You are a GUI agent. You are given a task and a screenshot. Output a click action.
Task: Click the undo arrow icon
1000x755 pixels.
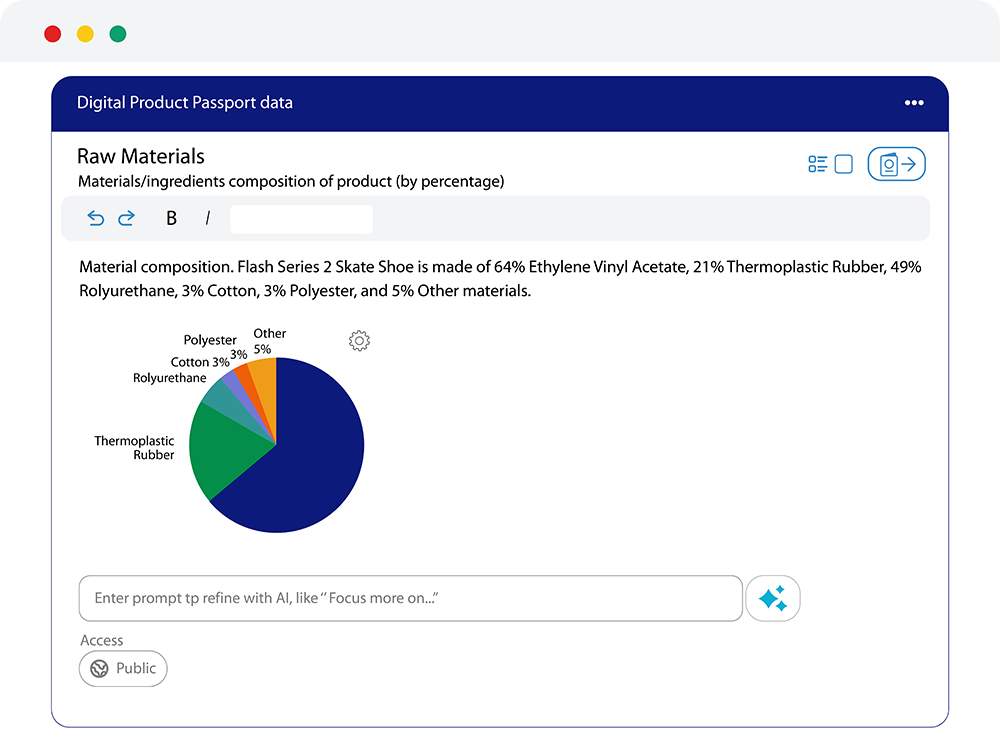(96, 219)
